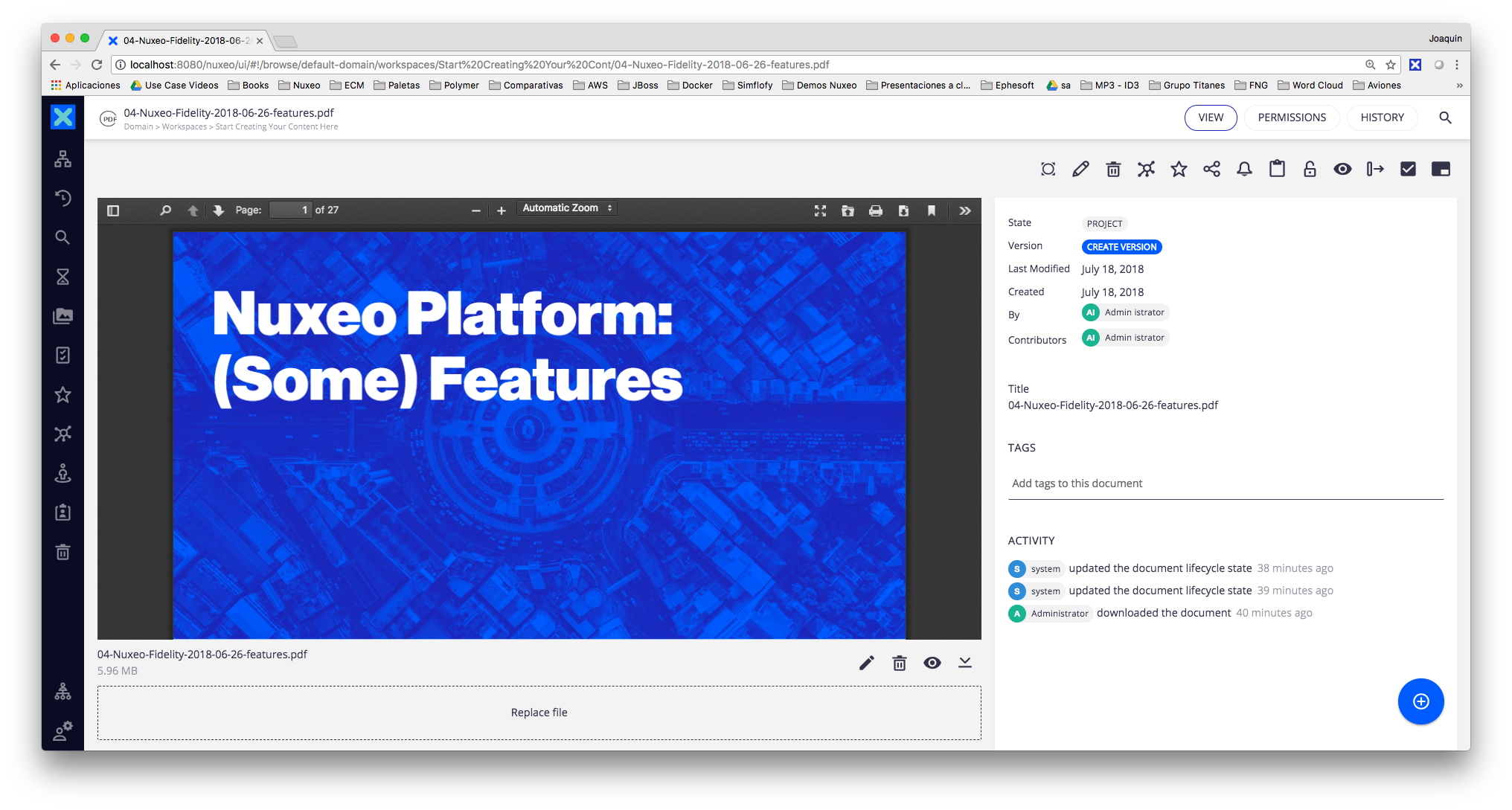
Task: Open Automatic Zoom dropdown
Action: coord(567,208)
